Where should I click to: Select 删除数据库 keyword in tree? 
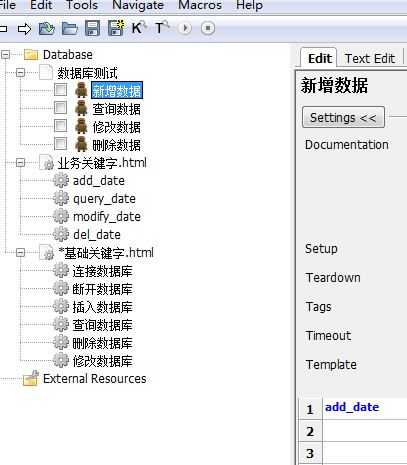point(102,343)
